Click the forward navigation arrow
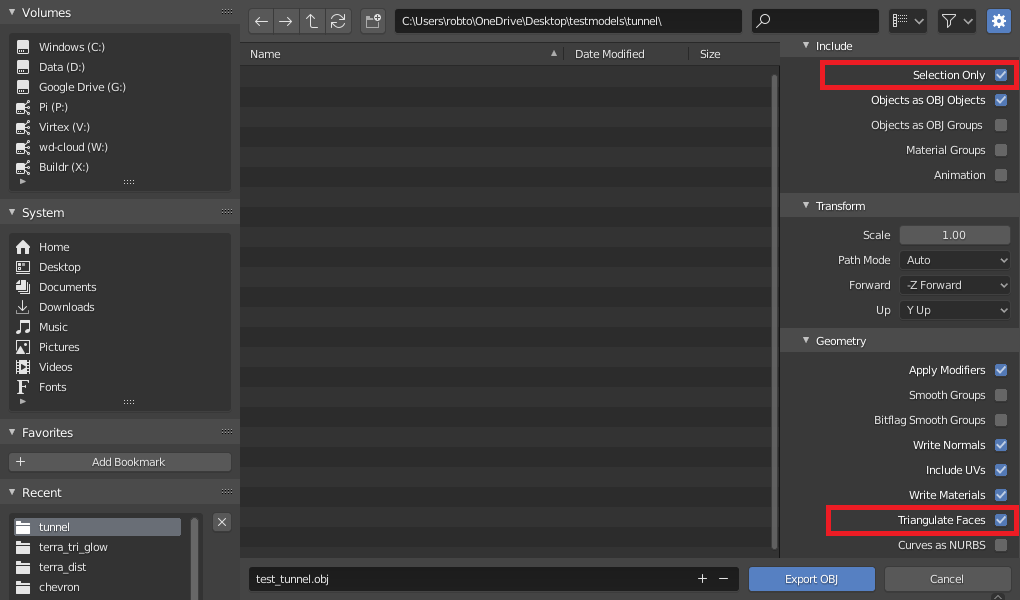This screenshot has height=600, width=1020. click(286, 21)
